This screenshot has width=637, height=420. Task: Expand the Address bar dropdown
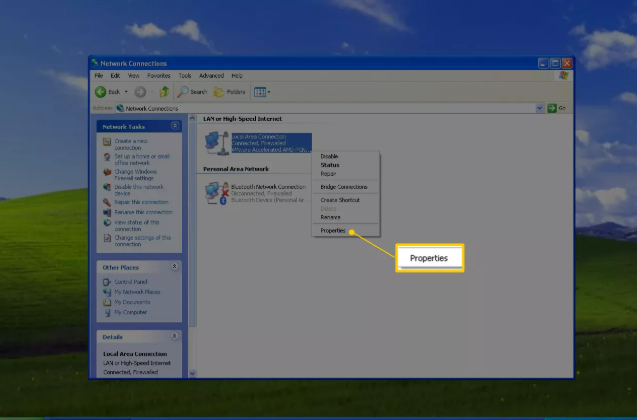point(539,108)
